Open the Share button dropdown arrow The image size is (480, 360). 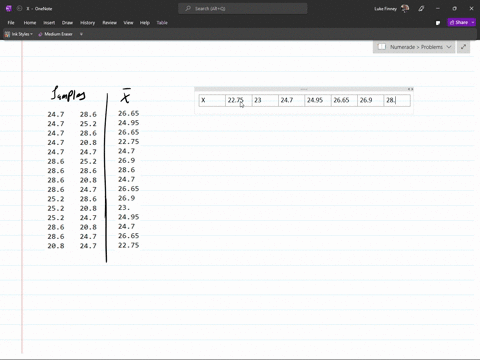pyautogui.click(x=473, y=22)
